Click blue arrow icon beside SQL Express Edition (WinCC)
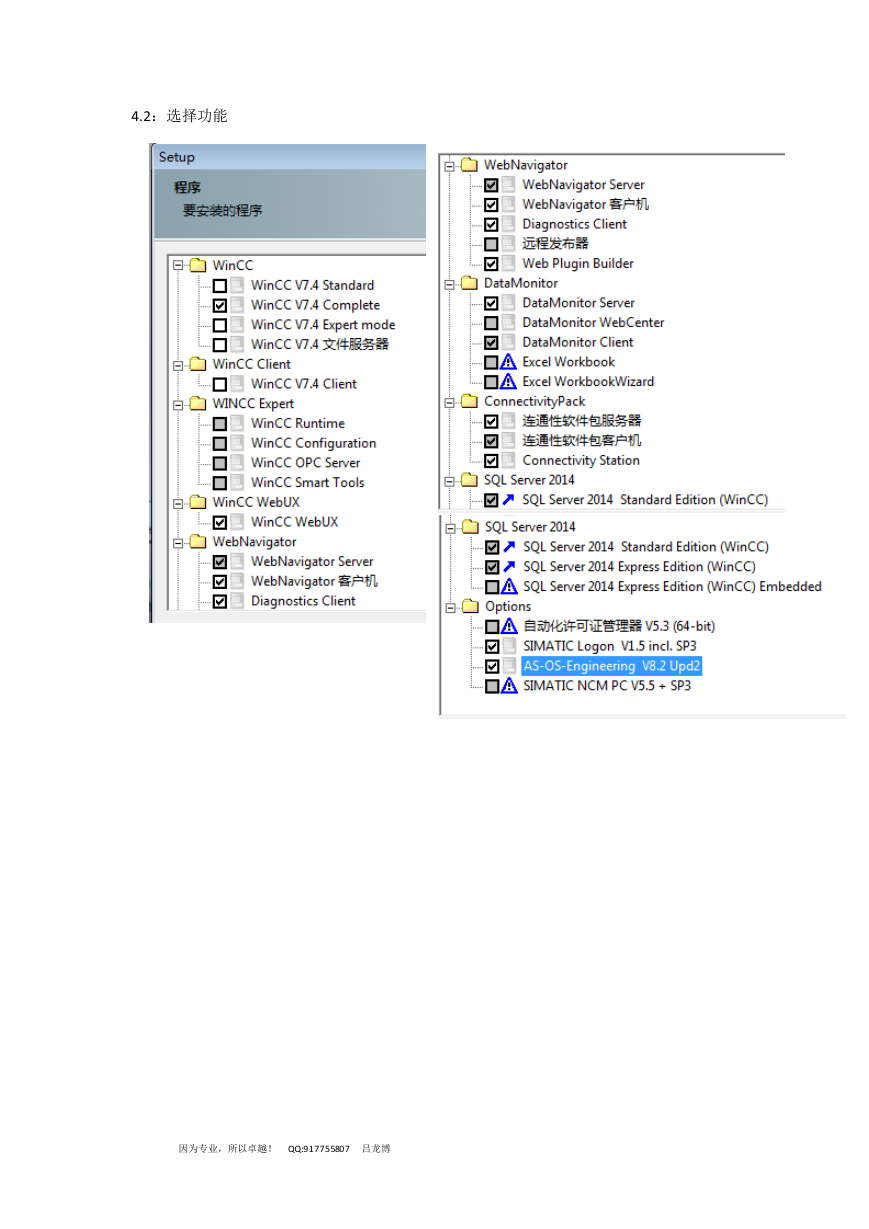The height and width of the screenshot is (1229, 869). 510,566
